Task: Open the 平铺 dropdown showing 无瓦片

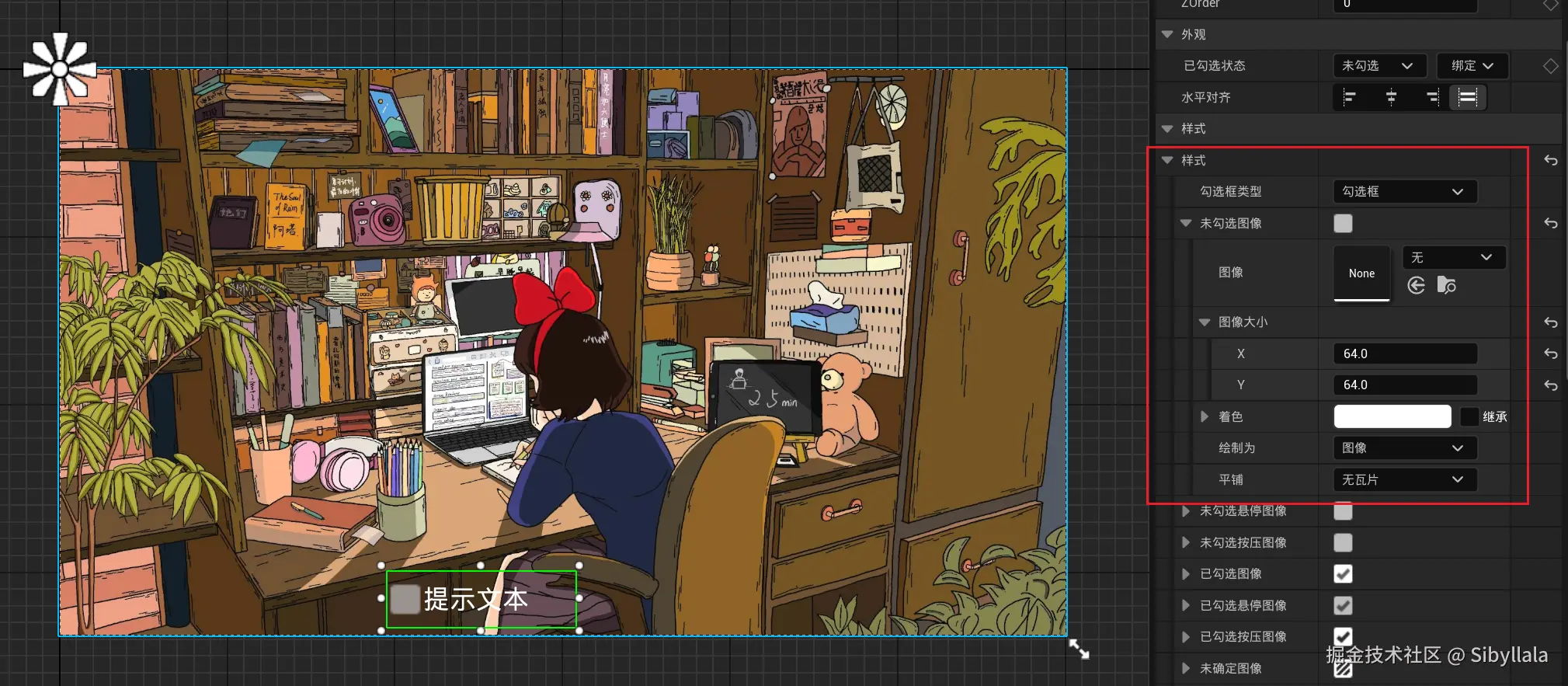Action: tap(1405, 479)
